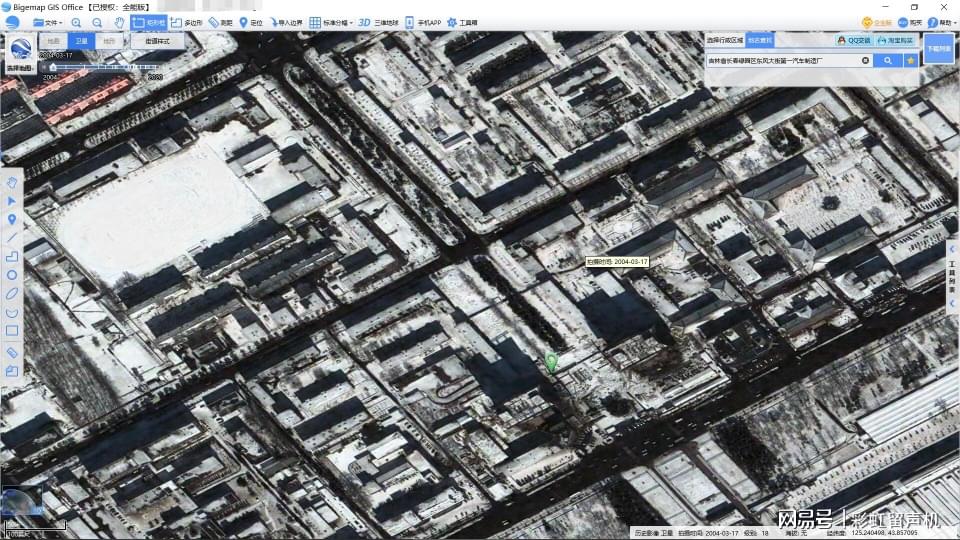Switch map layer to 卫星 satellite

[82, 42]
